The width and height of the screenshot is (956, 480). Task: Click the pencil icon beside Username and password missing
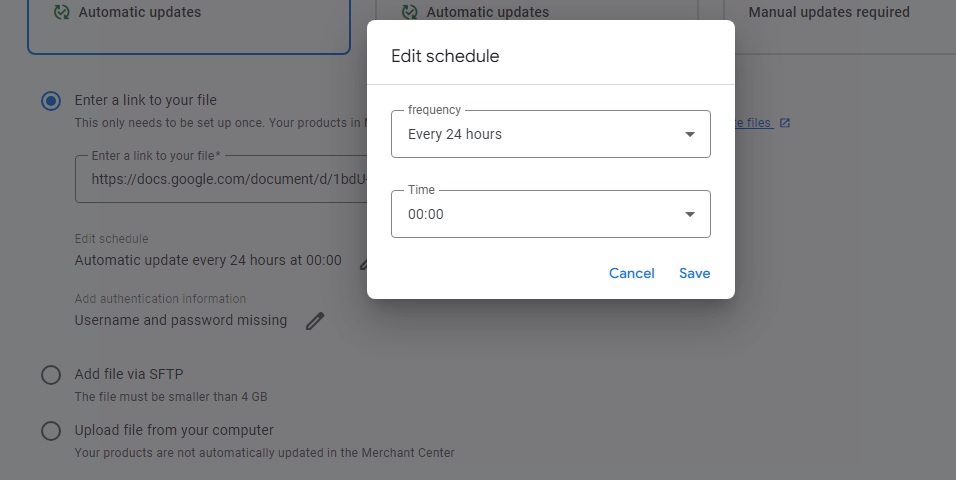(x=315, y=321)
